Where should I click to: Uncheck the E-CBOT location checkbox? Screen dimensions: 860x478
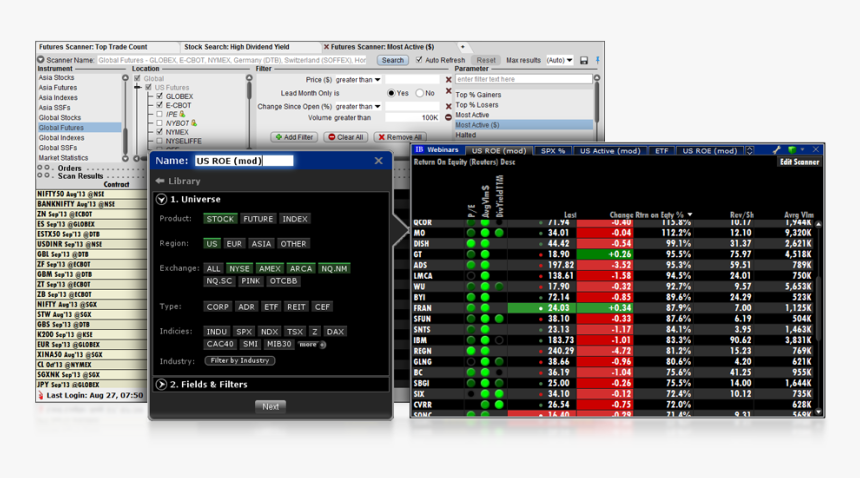pyautogui.click(x=160, y=105)
